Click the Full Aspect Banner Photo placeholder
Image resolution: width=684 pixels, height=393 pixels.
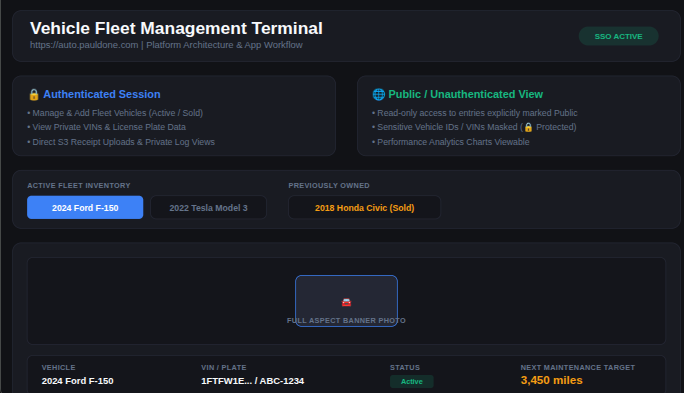[x=346, y=301]
